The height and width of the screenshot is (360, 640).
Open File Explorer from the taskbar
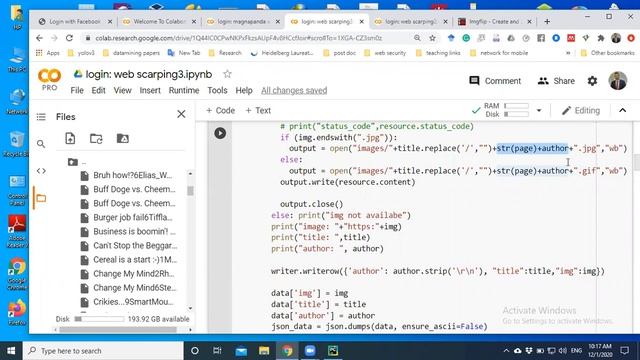click(x=264, y=351)
